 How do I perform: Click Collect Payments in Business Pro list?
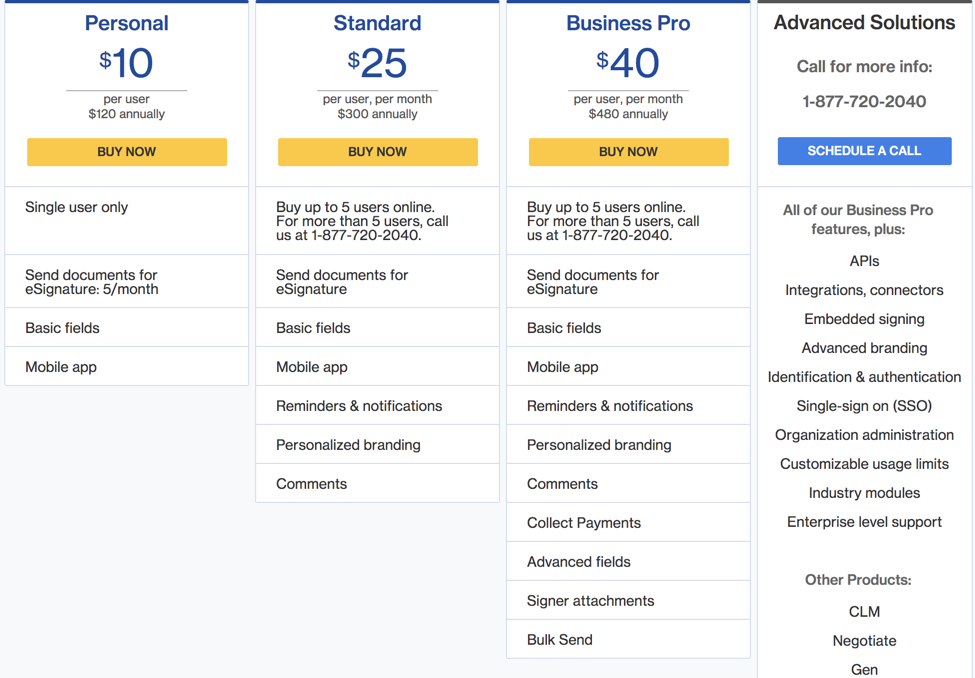628,522
